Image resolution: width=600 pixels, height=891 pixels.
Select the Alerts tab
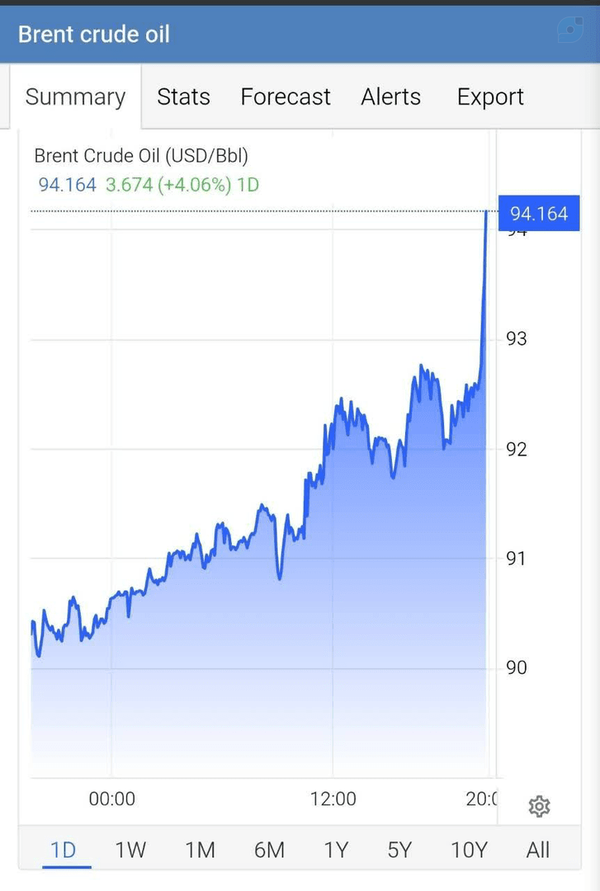391,97
